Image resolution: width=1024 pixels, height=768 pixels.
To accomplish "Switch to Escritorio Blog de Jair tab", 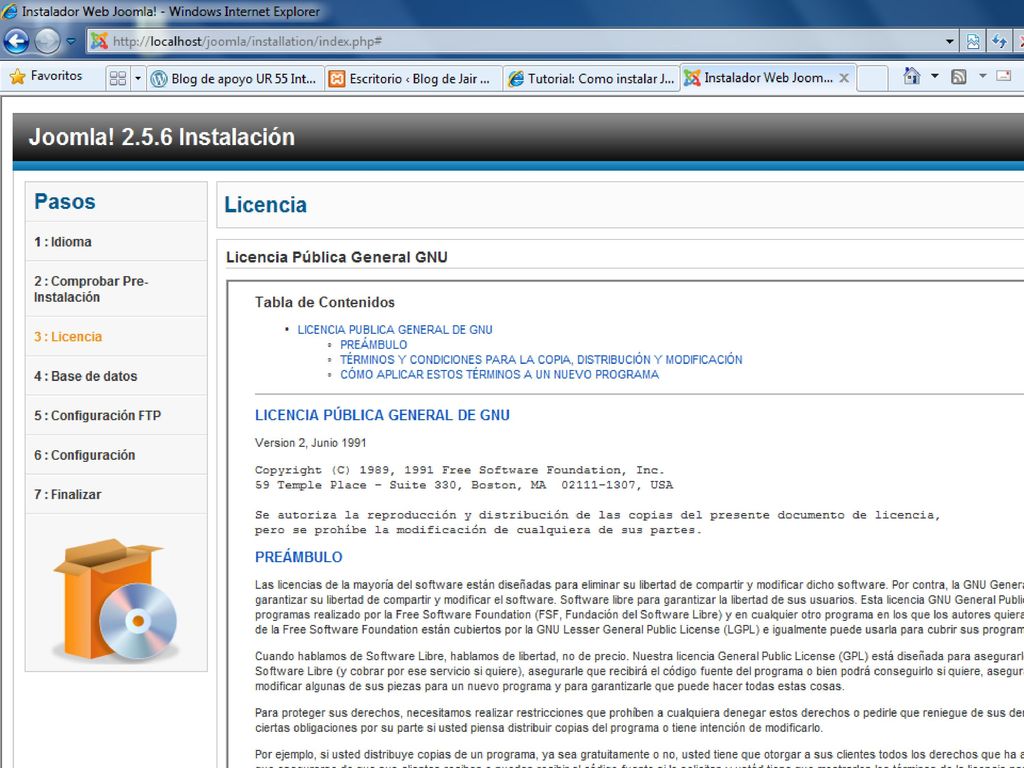I will tap(413, 78).
